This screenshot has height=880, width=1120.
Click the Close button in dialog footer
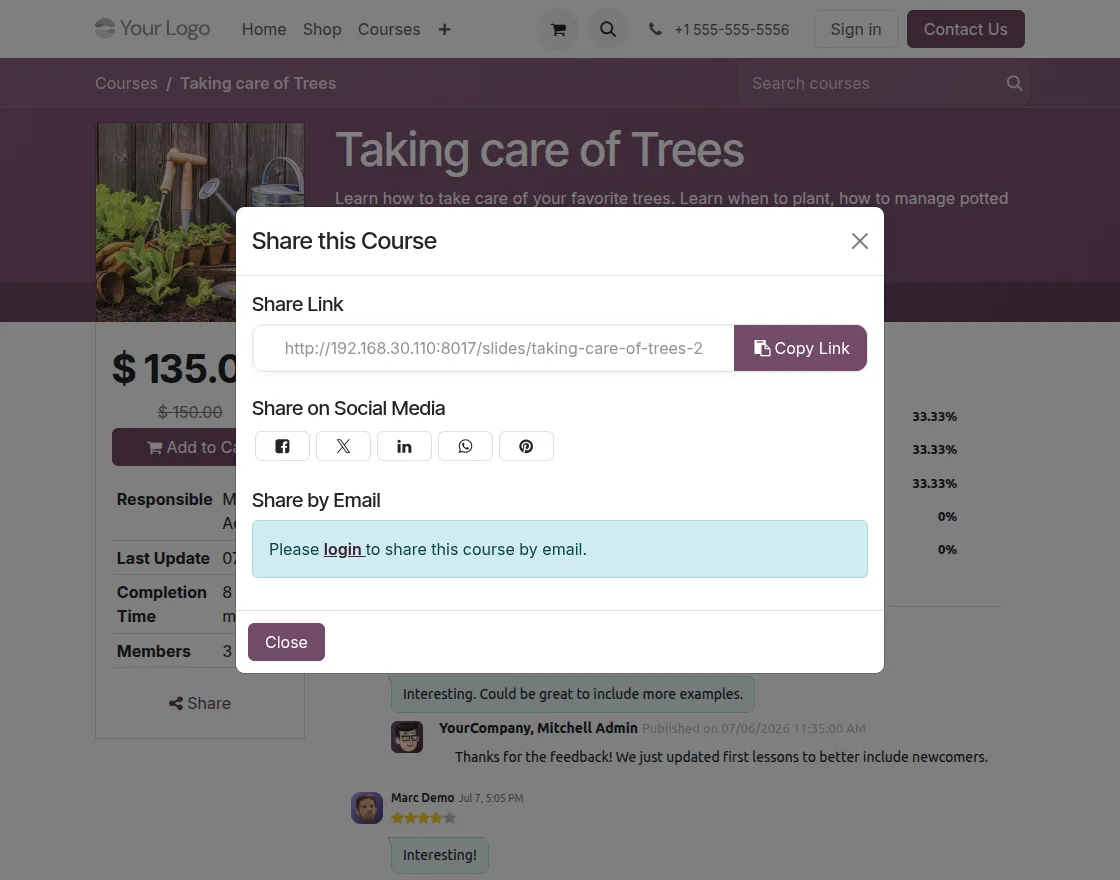(x=286, y=642)
